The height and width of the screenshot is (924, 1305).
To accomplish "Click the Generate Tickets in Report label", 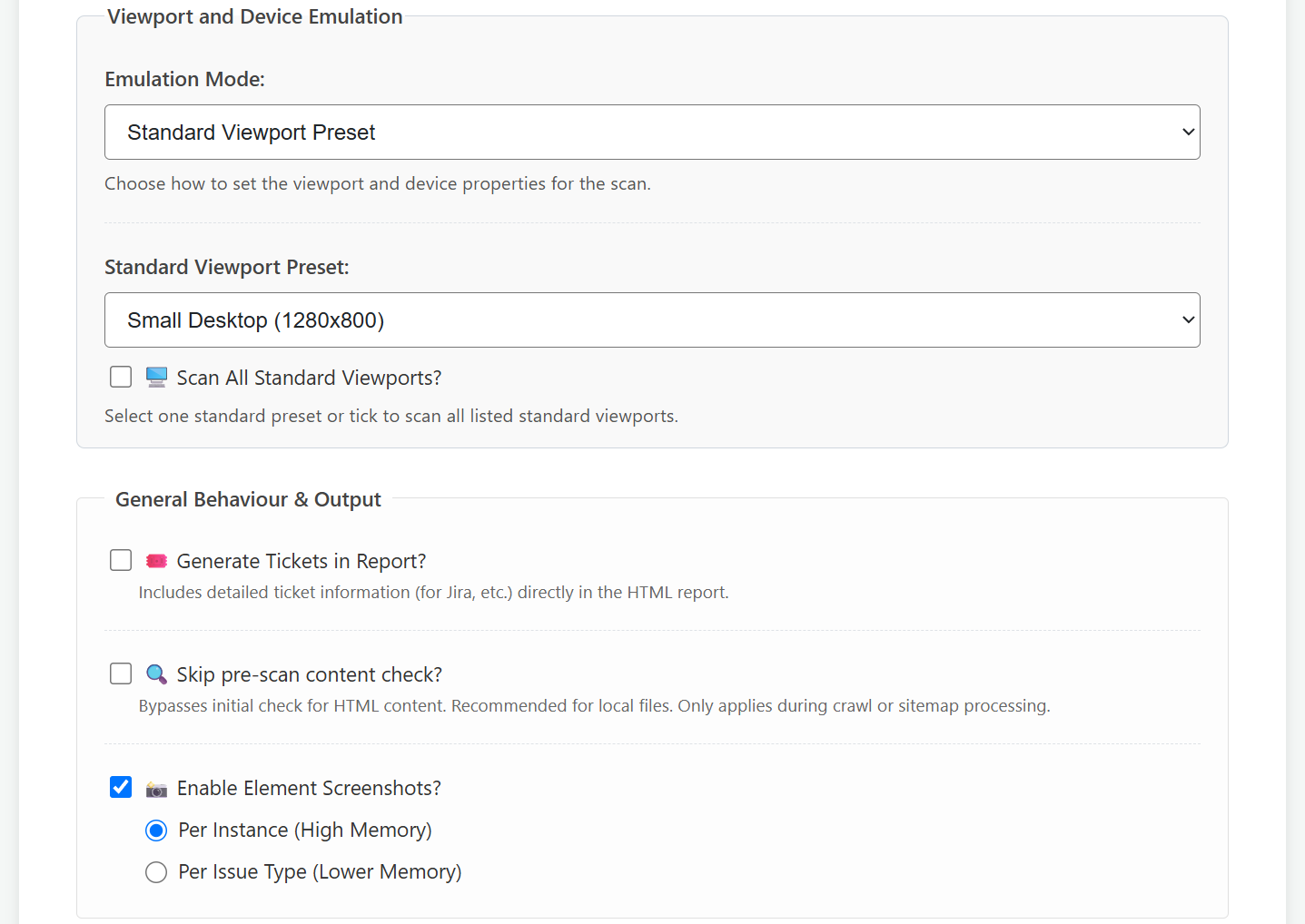I will (302, 561).
